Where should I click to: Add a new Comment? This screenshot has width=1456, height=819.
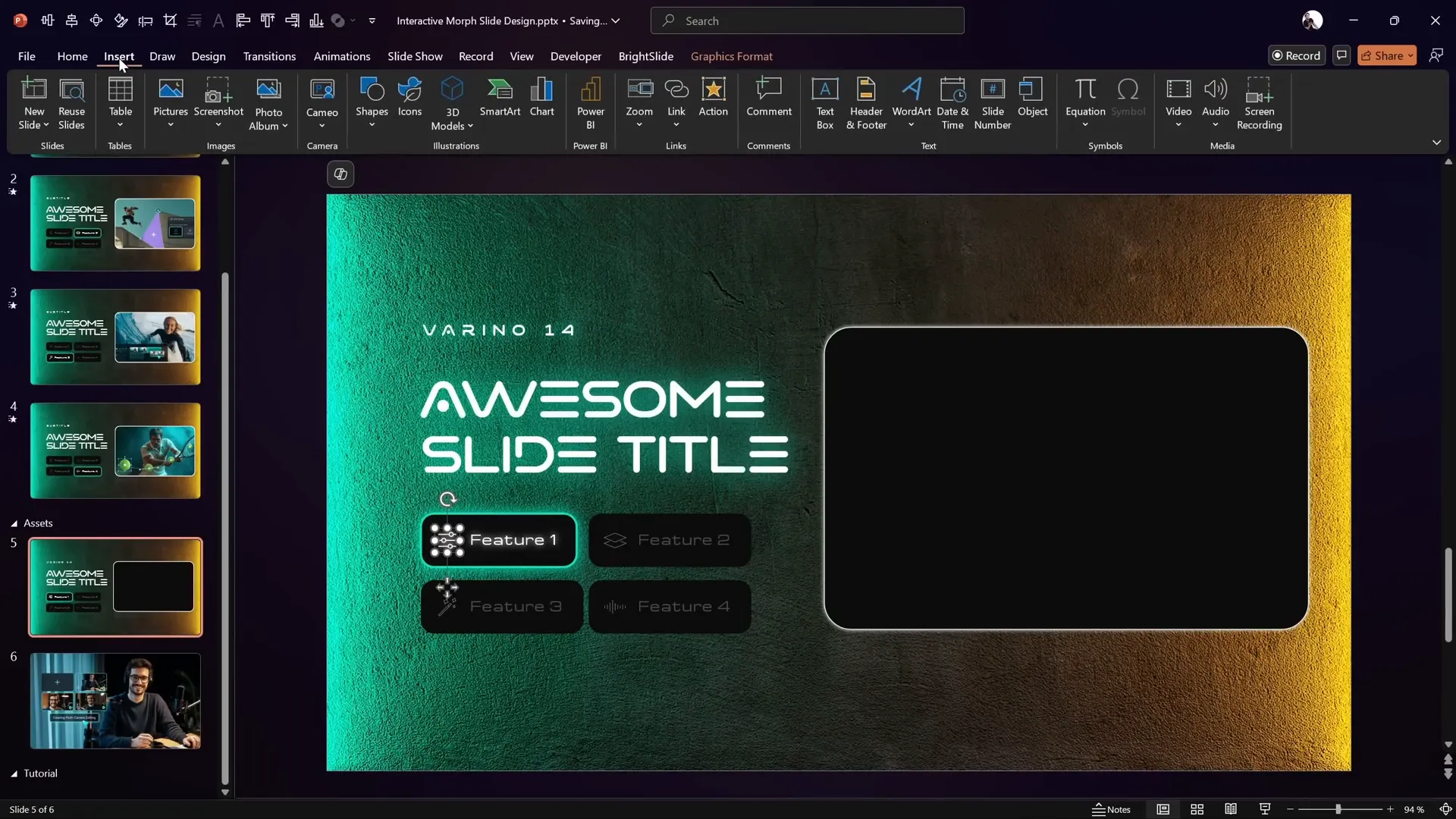768,97
